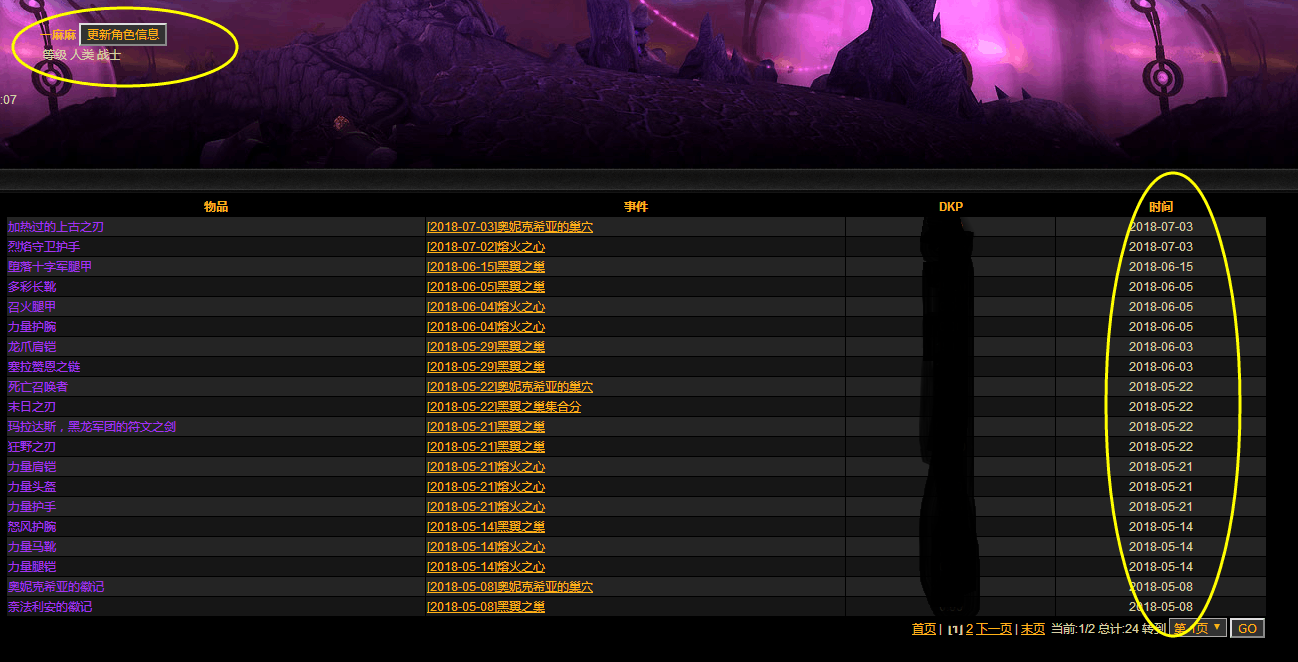Click the 力量头盔 item link
The width and height of the screenshot is (1298, 662).
pyautogui.click(x=31, y=486)
